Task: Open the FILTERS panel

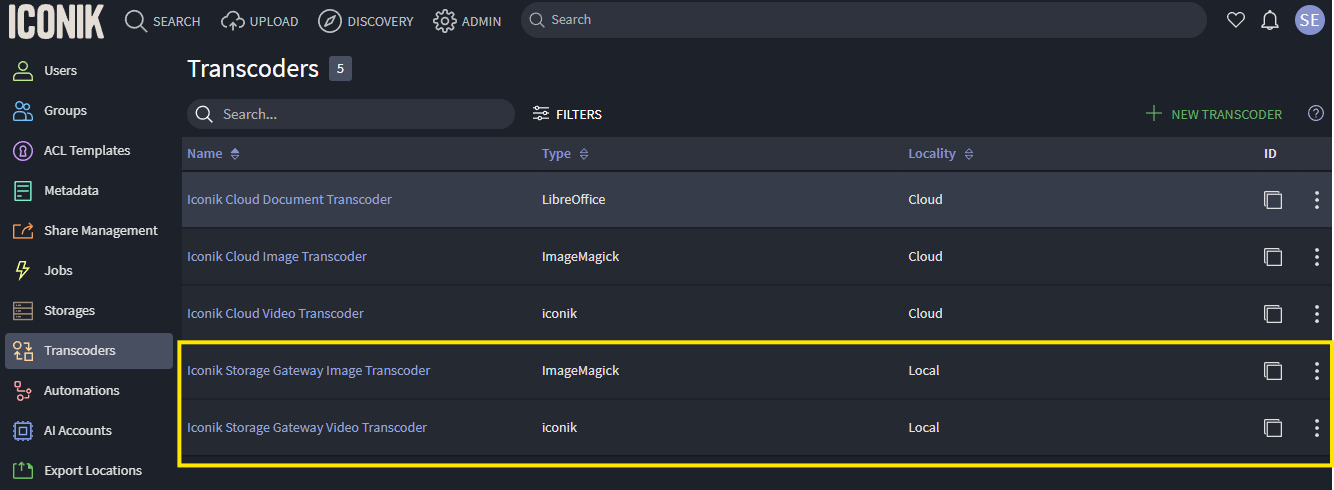Action: (x=567, y=114)
